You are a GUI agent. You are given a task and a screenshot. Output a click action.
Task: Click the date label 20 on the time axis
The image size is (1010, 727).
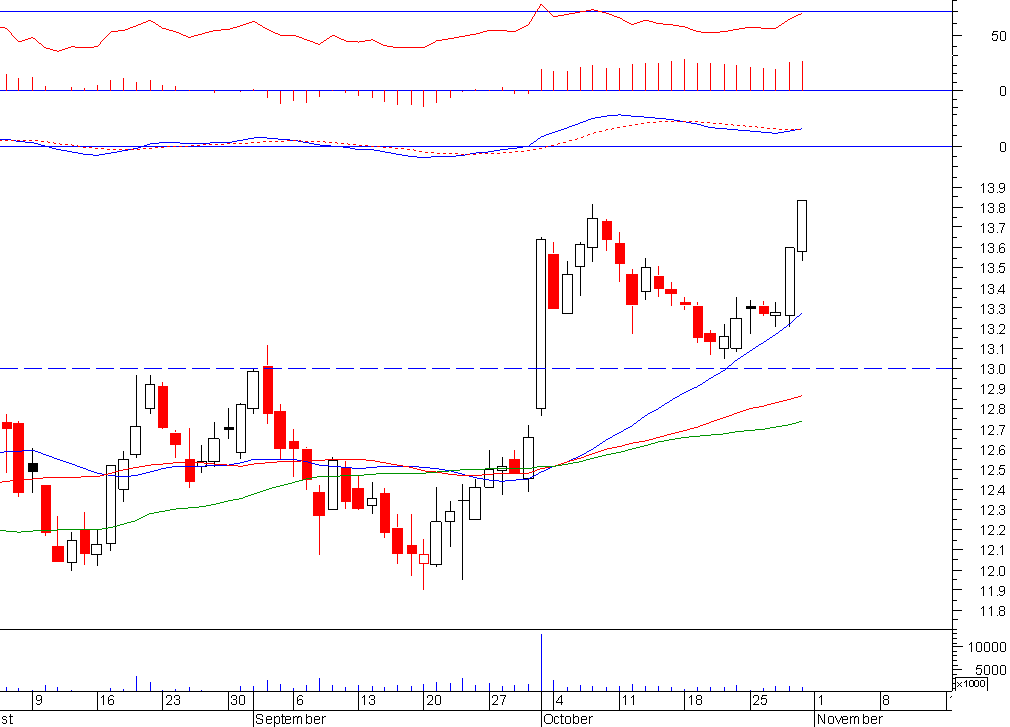point(434,700)
